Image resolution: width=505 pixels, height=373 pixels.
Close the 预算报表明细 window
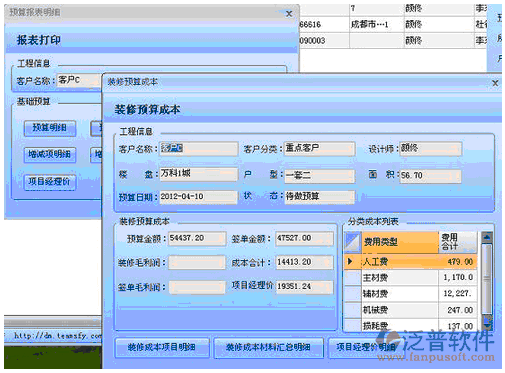coord(289,14)
